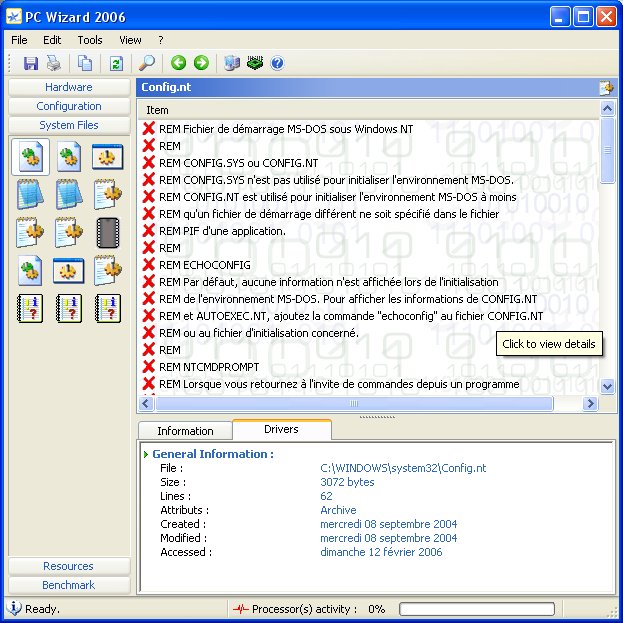Click the Item column header
623x623 pixels.
pyautogui.click(x=369, y=110)
